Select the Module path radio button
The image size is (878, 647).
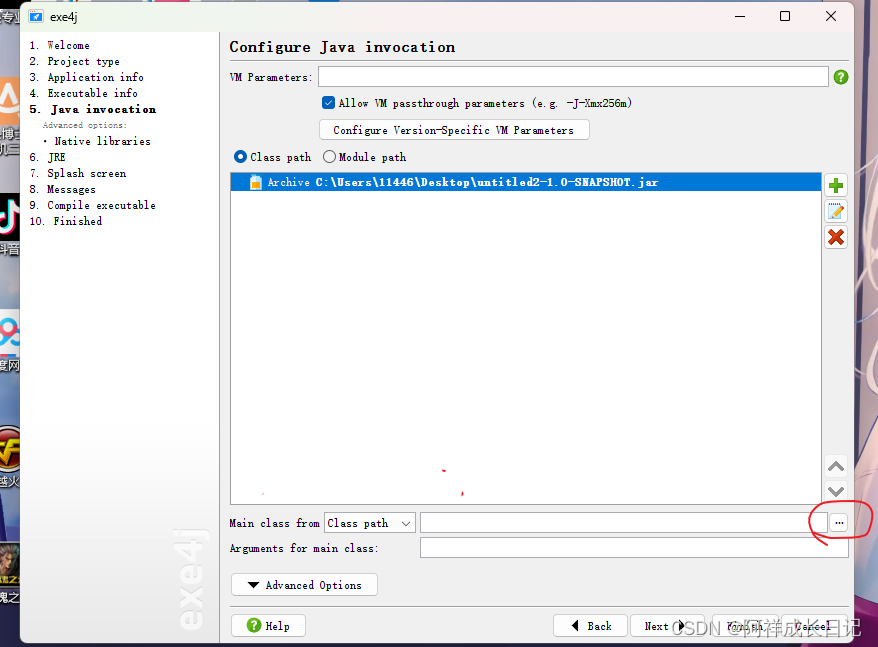[329, 157]
